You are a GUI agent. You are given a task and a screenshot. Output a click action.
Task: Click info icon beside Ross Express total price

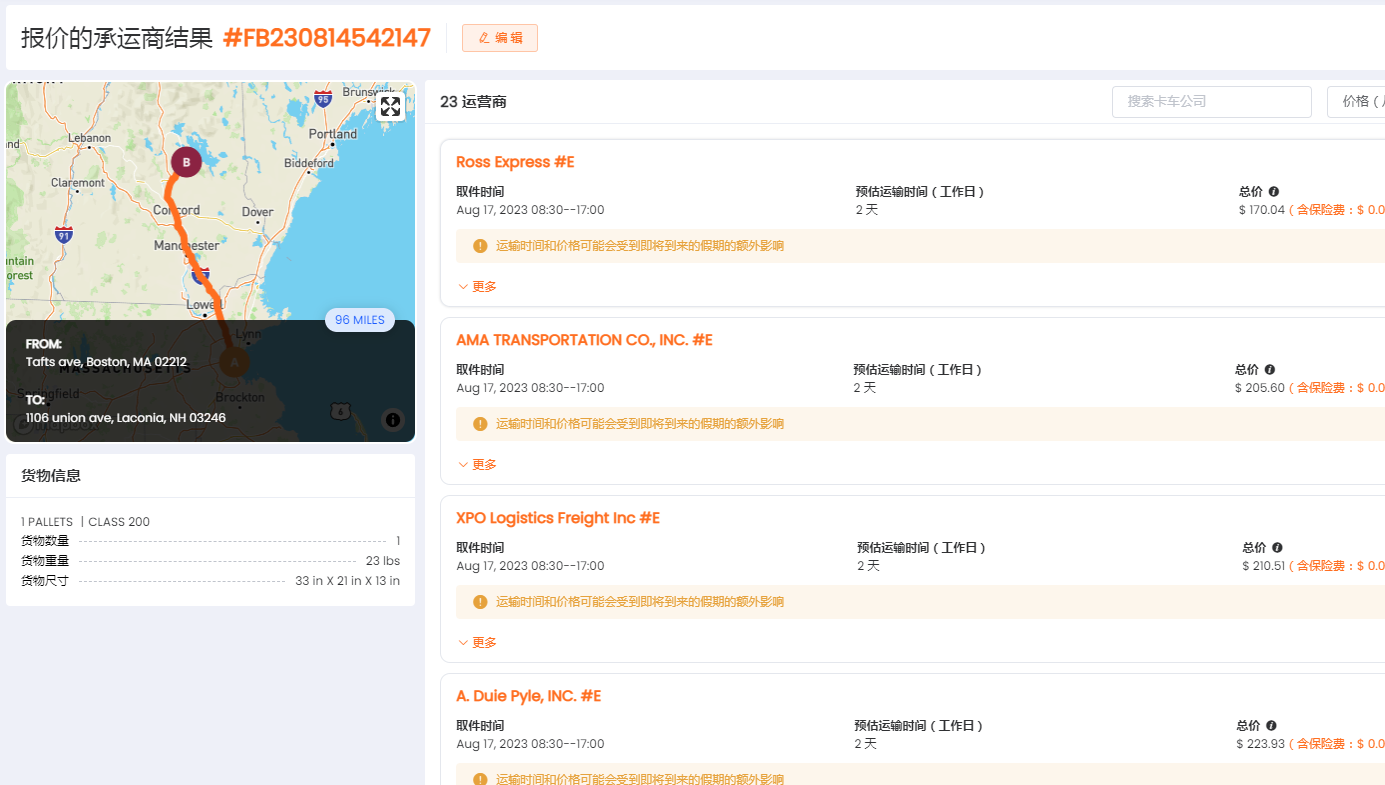pyautogui.click(x=1274, y=192)
